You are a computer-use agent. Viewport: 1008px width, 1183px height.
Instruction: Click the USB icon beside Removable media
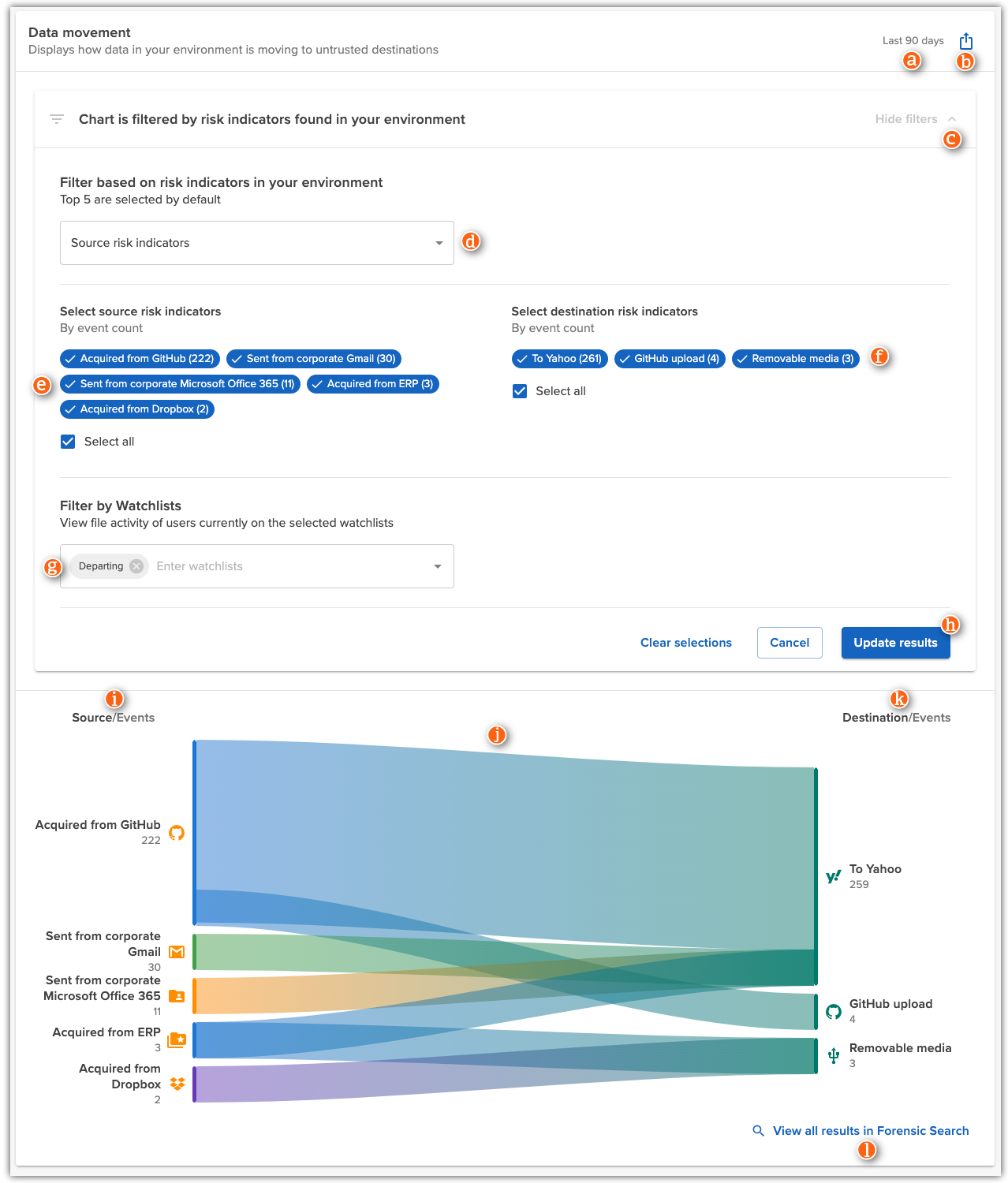click(833, 1054)
